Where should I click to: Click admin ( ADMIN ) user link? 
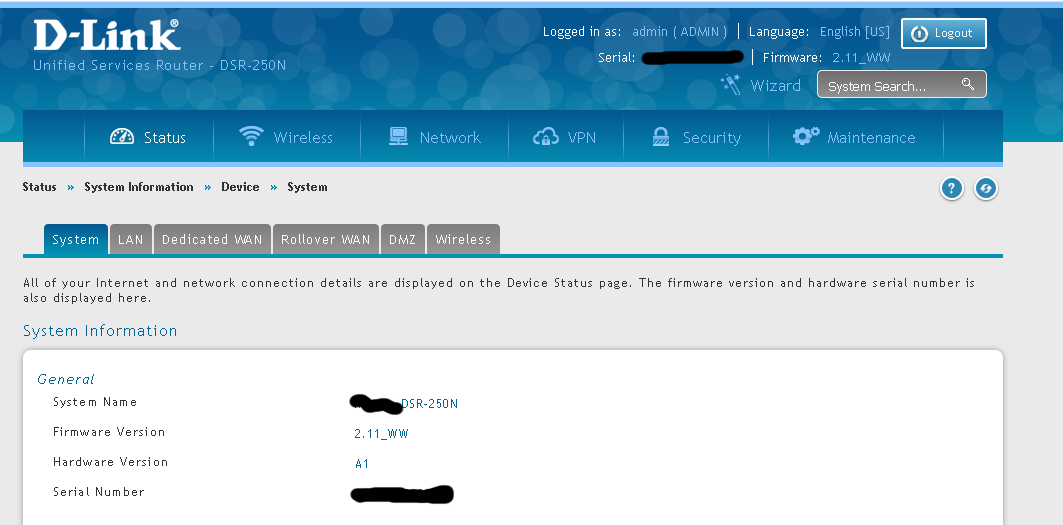[x=680, y=32]
